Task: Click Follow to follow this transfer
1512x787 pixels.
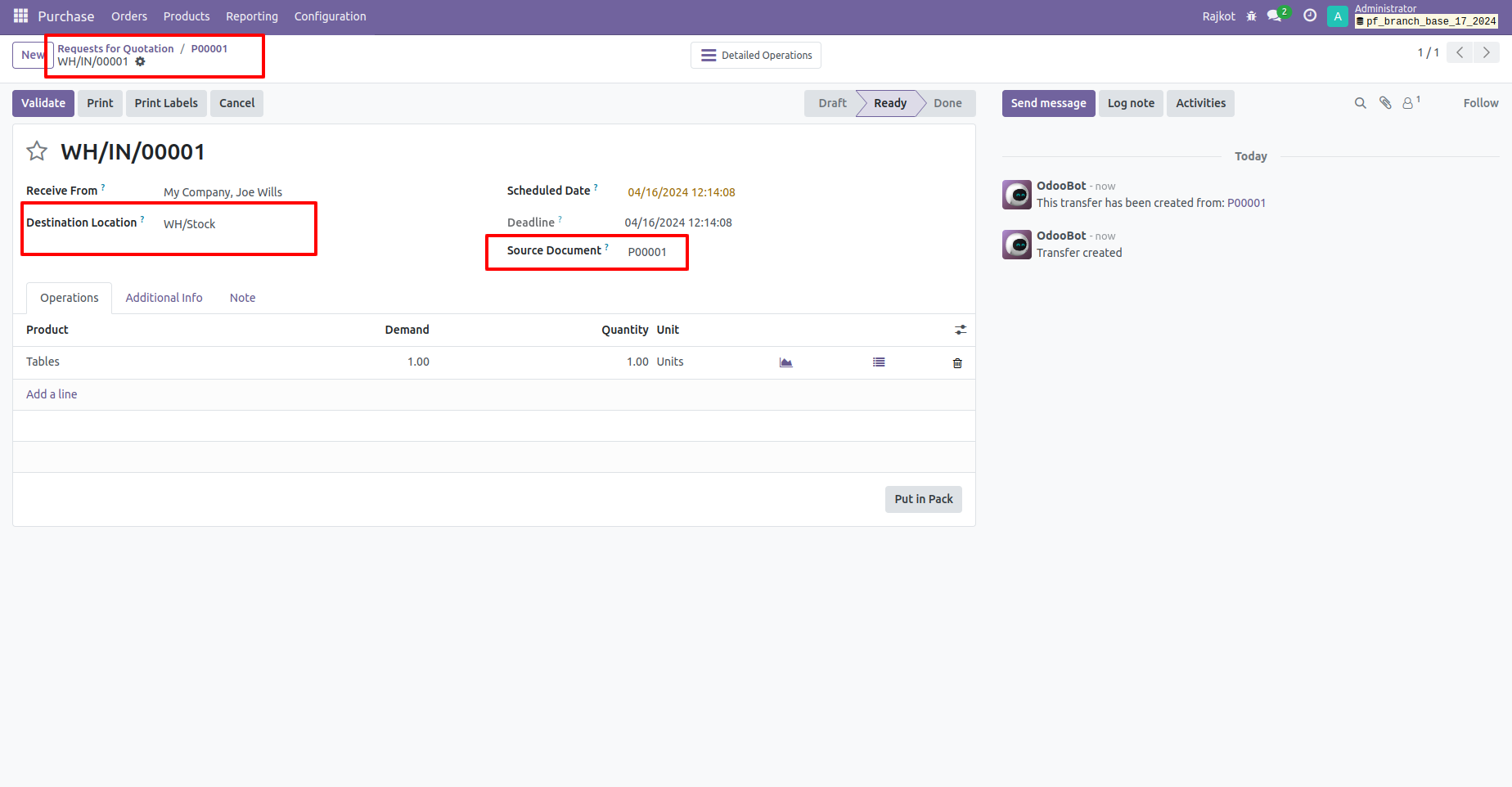Action: click(1480, 103)
